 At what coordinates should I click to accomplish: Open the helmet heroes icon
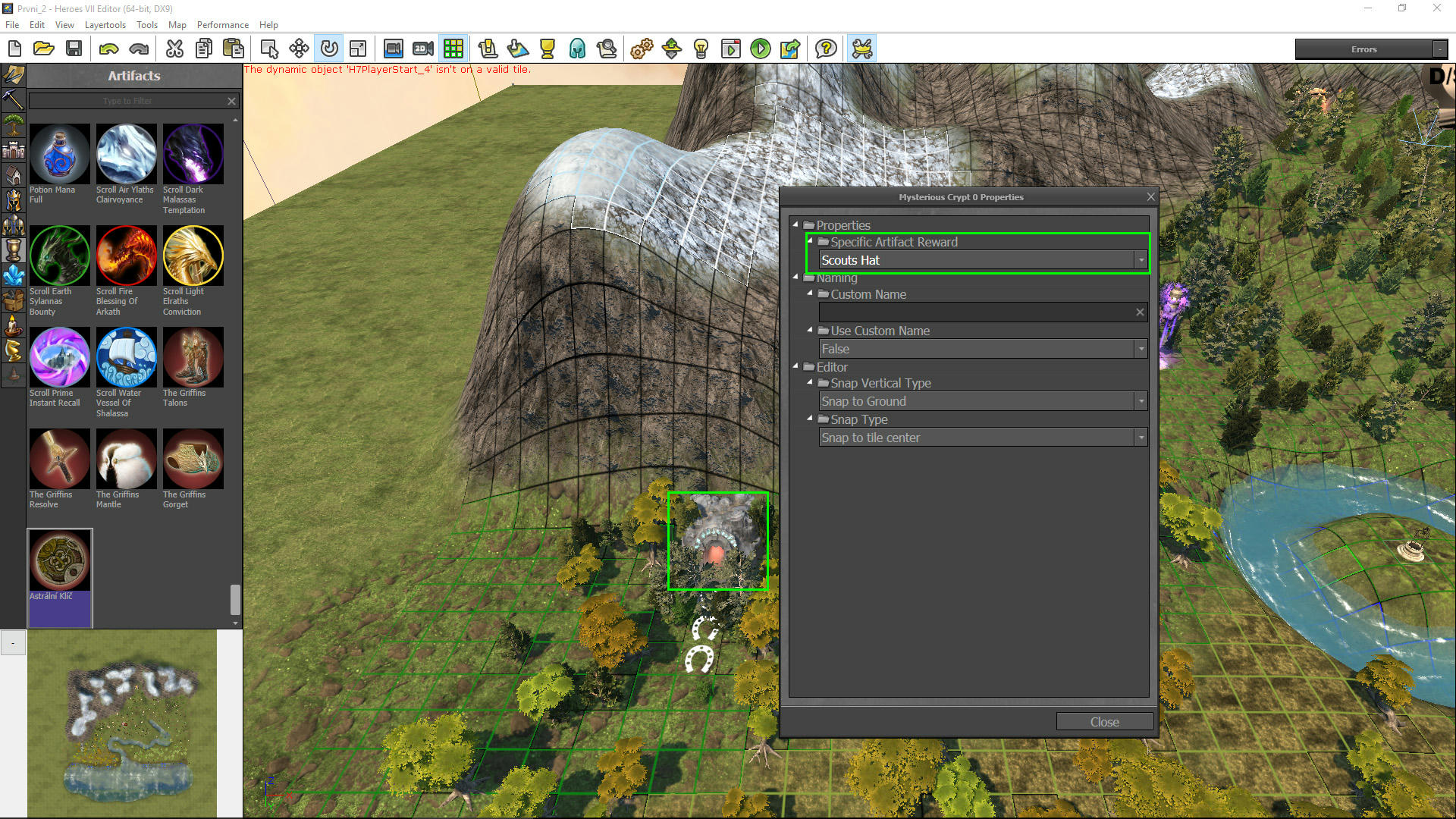click(577, 49)
